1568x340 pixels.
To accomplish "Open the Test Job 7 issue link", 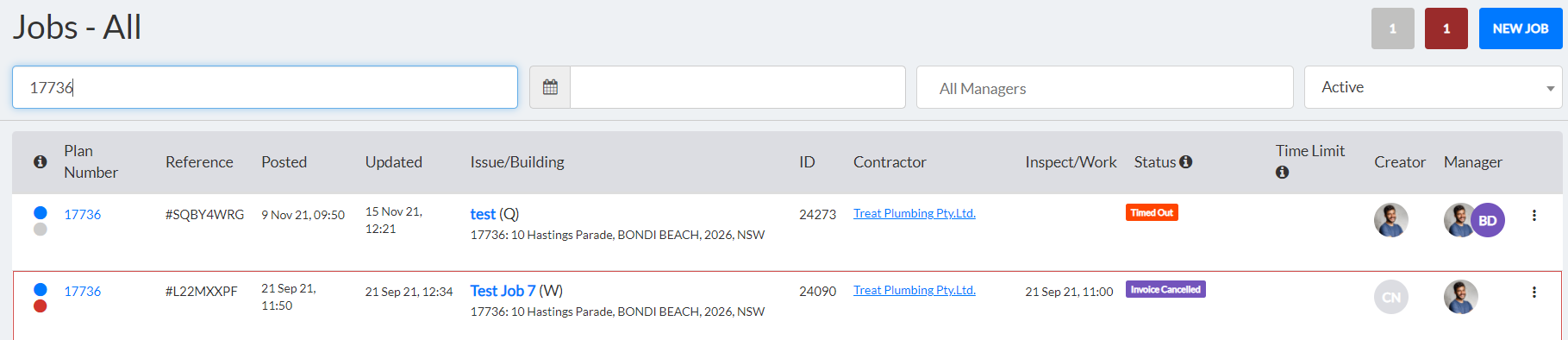I will click(x=503, y=291).
